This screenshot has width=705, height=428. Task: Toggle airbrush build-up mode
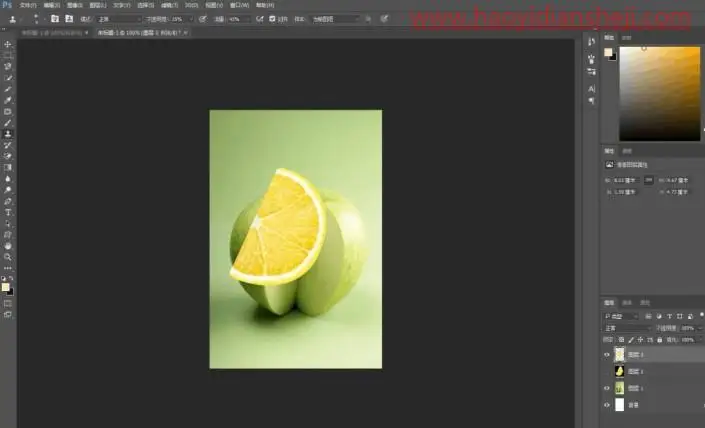[x=259, y=19]
